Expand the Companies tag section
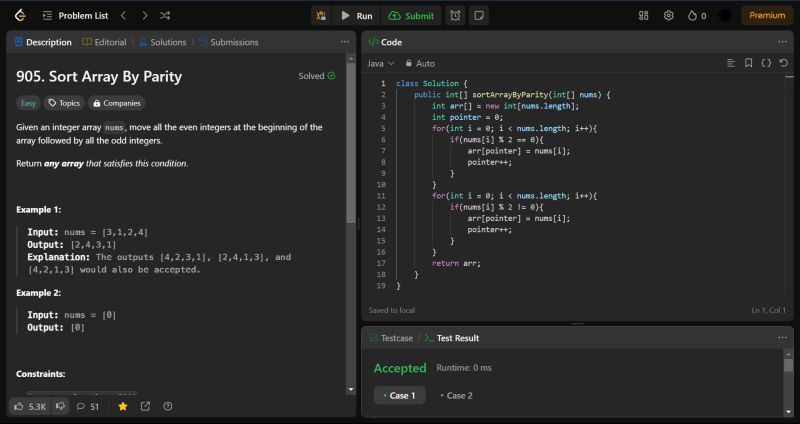This screenshot has height=424, width=800. click(x=116, y=102)
